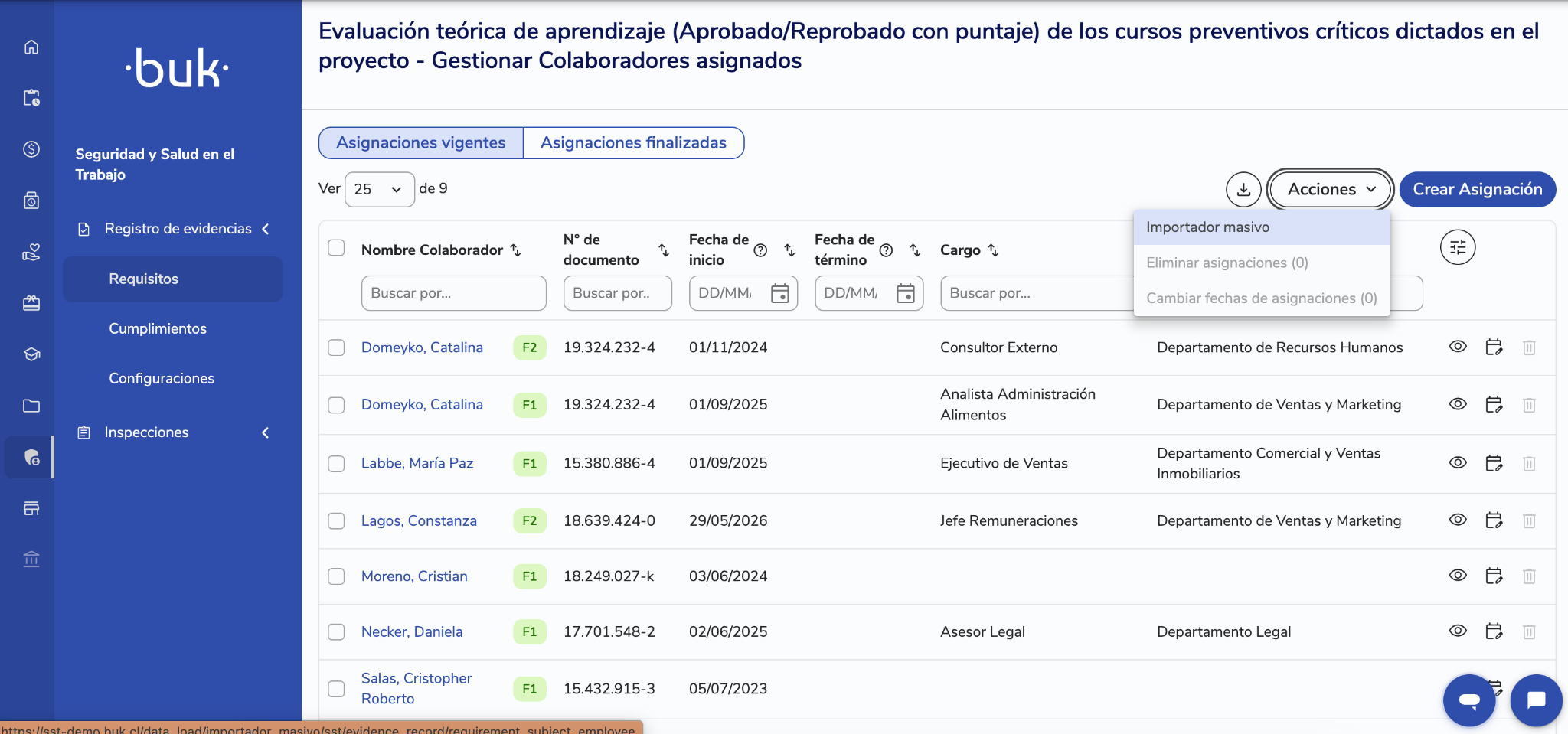Viewport: 1568px width, 734px height.
Task: Open the column settings sliders icon
Action: 1458,247
